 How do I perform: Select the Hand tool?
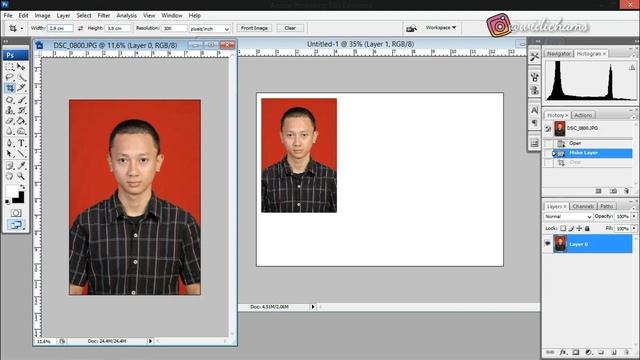tap(9, 176)
